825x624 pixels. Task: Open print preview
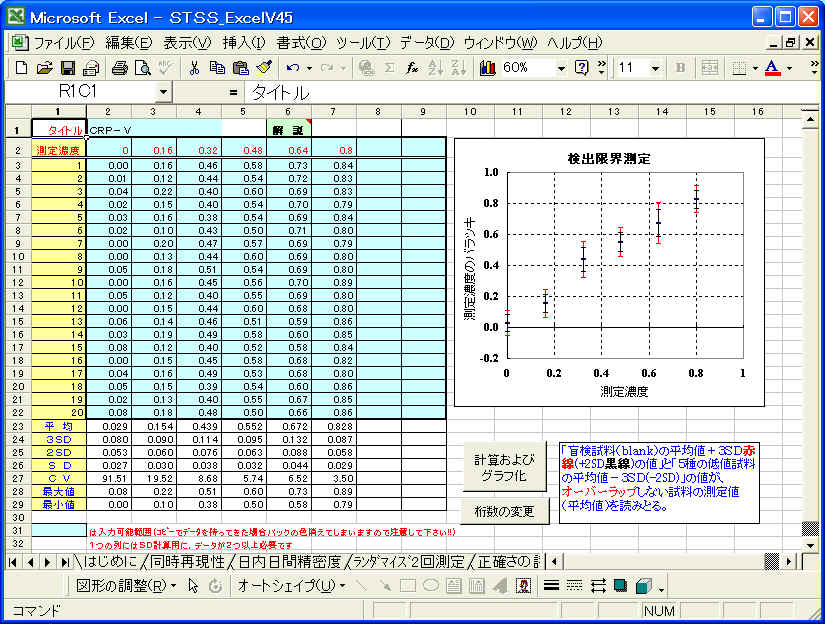pos(143,68)
